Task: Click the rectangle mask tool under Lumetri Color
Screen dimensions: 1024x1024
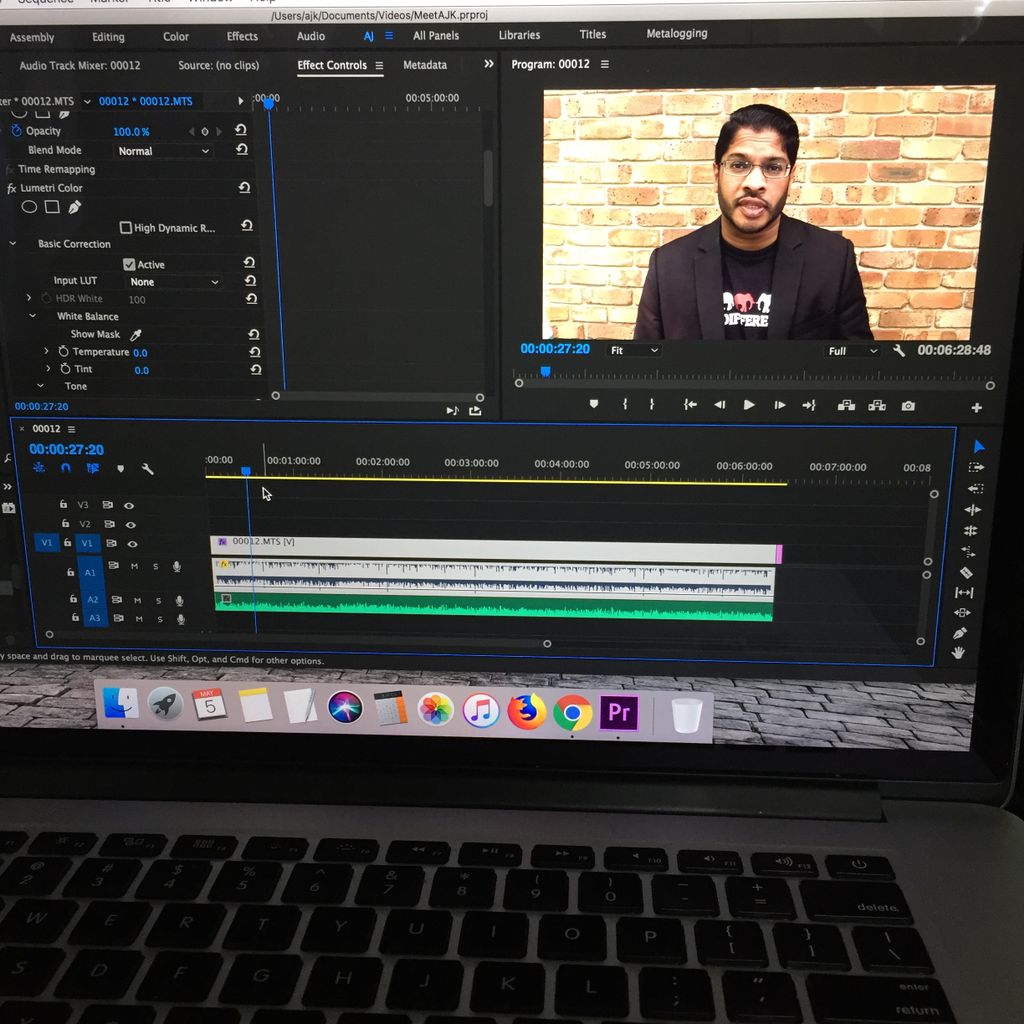Action: pyautogui.click(x=52, y=207)
